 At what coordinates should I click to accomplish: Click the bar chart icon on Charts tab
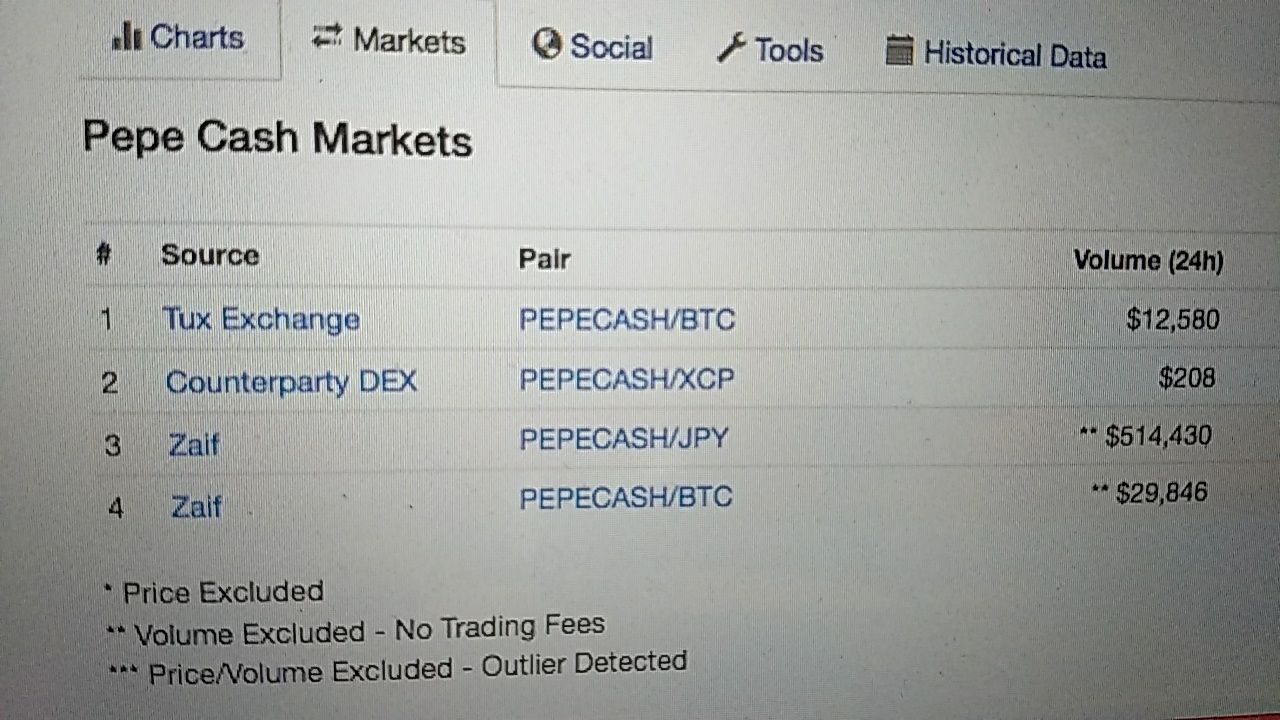pos(127,37)
